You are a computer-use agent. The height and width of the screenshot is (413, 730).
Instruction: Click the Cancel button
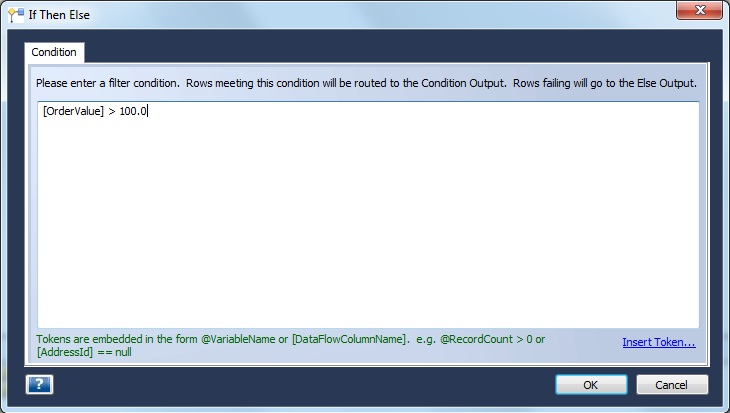672,385
